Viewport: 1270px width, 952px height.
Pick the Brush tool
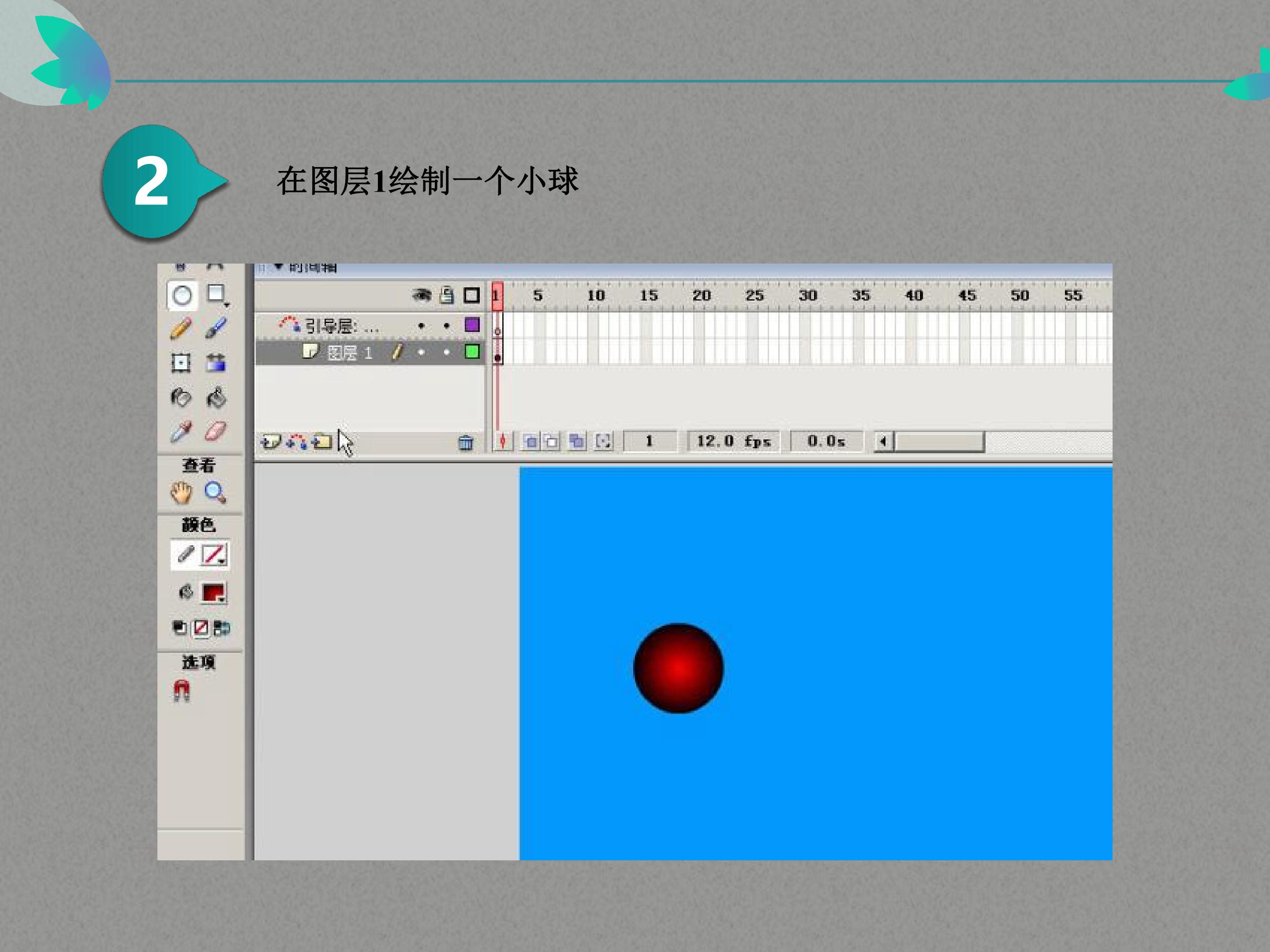point(216,328)
